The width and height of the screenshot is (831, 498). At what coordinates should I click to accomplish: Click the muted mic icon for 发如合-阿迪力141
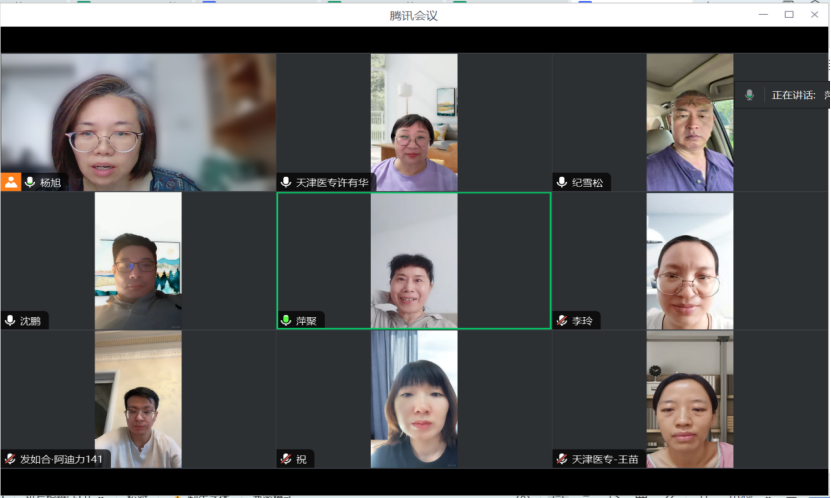(10, 459)
